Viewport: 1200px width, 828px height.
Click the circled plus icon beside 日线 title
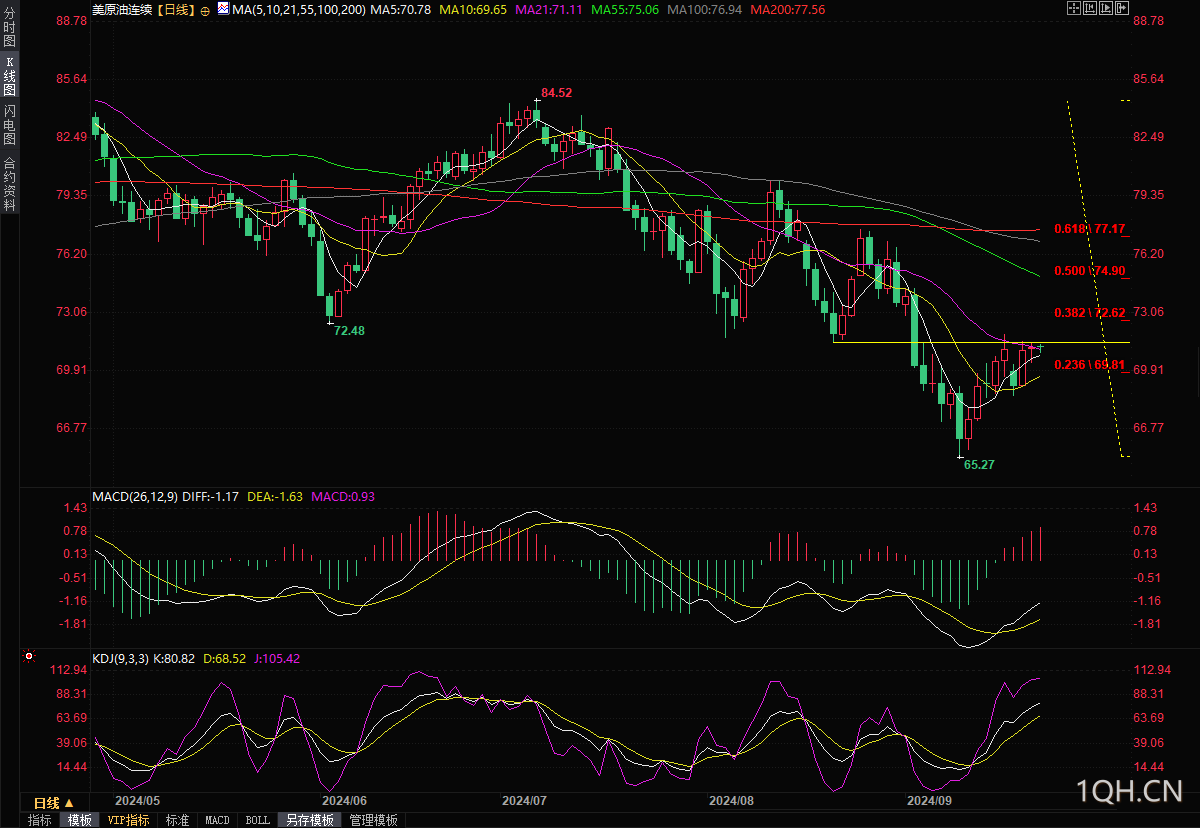coord(205,11)
